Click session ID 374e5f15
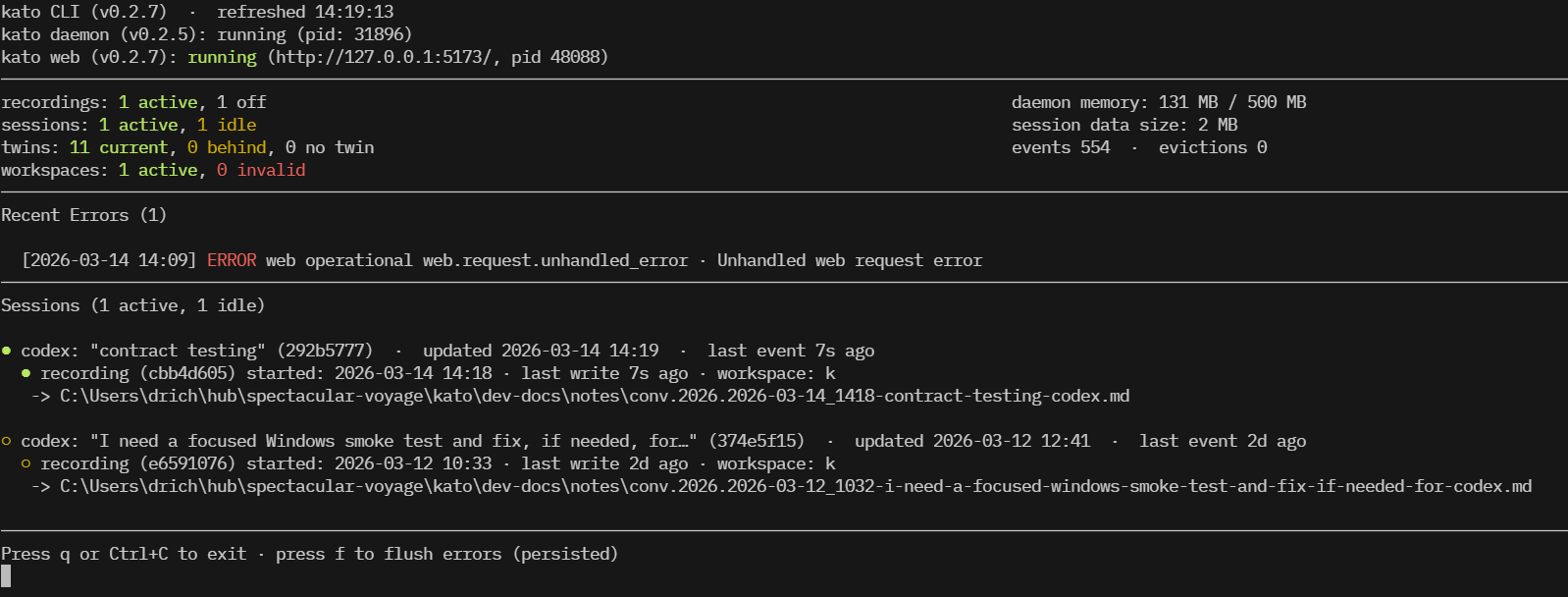1568x597 pixels. click(757, 441)
